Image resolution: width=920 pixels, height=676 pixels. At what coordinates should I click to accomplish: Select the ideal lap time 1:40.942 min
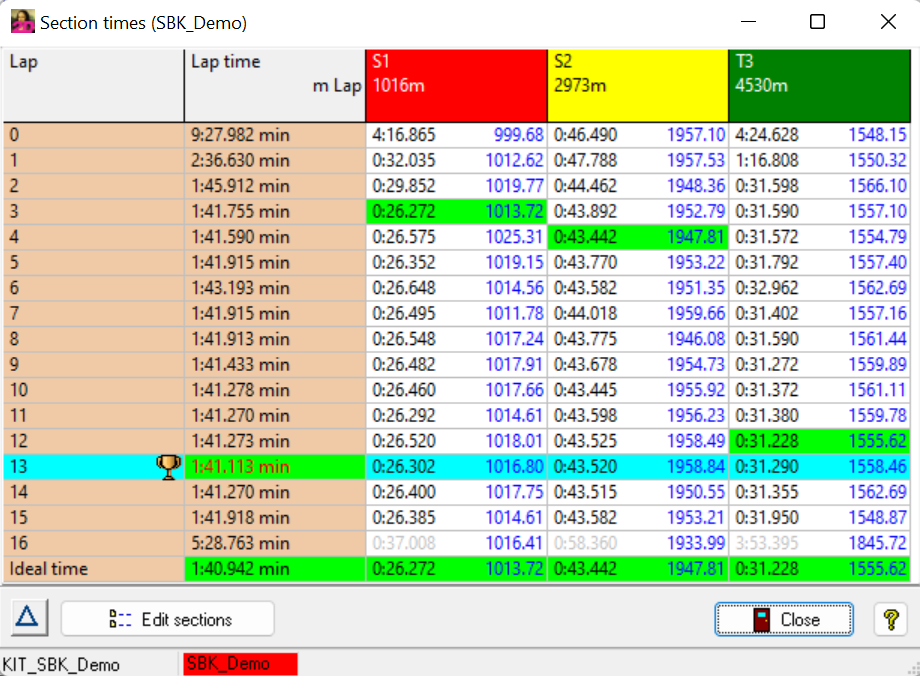(x=240, y=569)
